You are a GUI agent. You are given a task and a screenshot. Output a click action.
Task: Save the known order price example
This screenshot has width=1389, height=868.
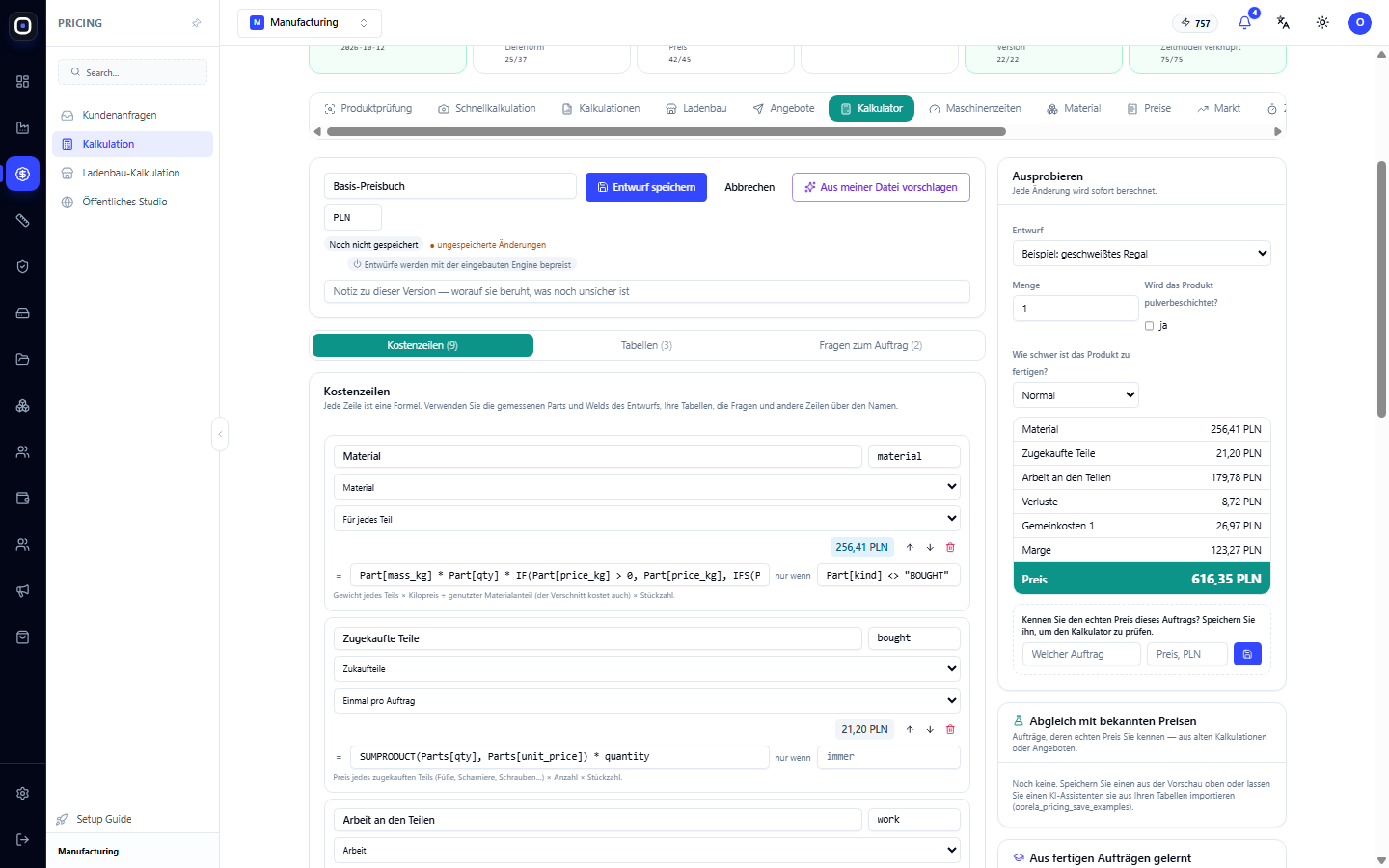pyautogui.click(x=1247, y=654)
